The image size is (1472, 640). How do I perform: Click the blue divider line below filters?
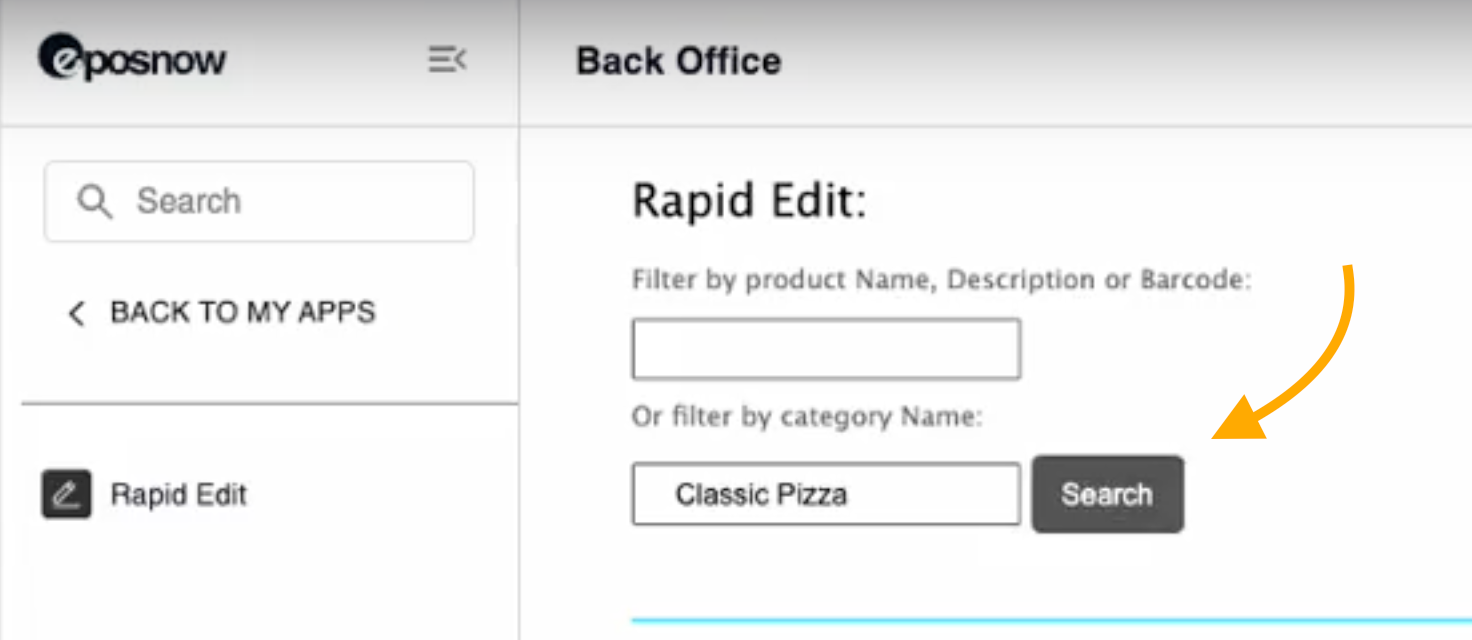pyautogui.click(x=1050, y=621)
